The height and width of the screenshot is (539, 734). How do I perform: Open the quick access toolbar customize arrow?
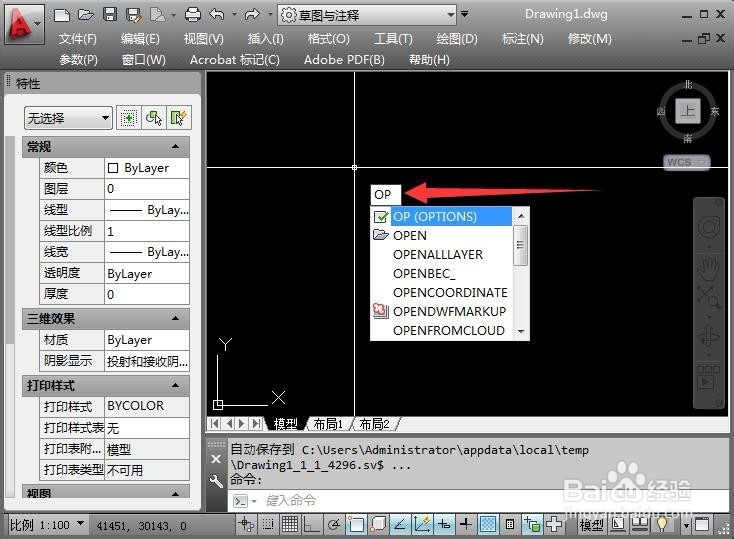point(464,15)
